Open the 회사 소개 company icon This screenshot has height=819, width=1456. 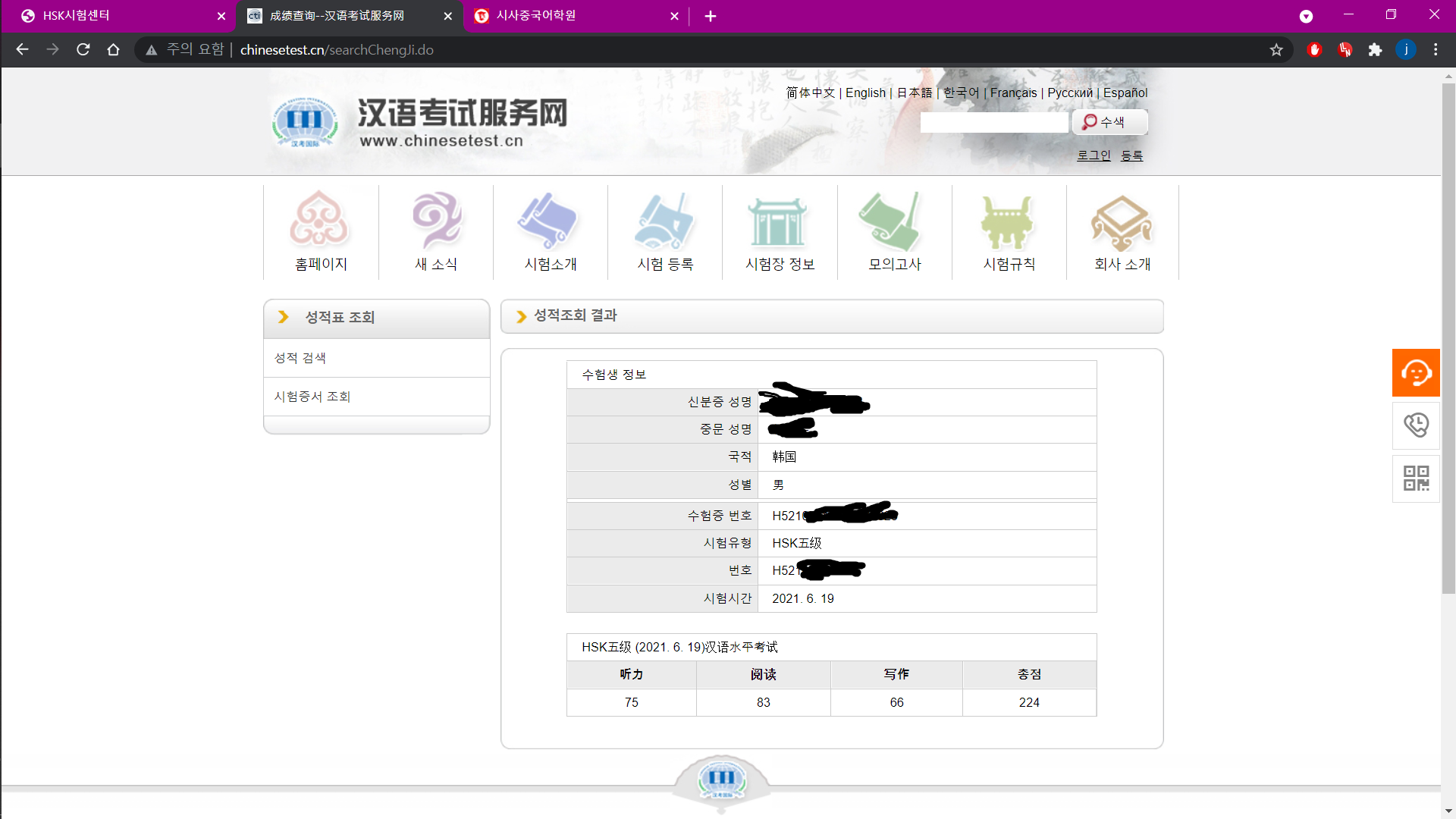coord(1122,223)
